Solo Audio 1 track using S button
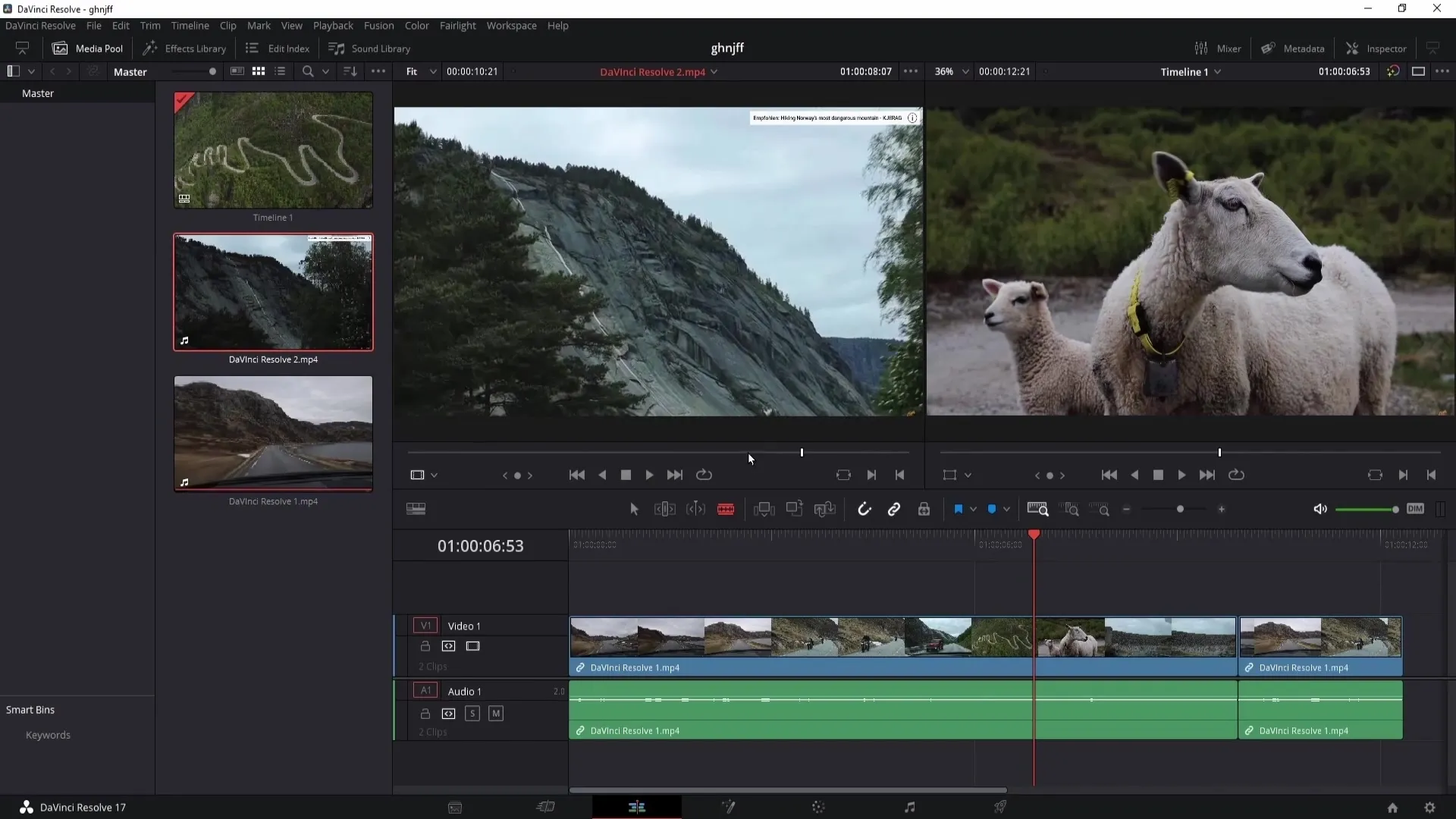 coord(471,713)
